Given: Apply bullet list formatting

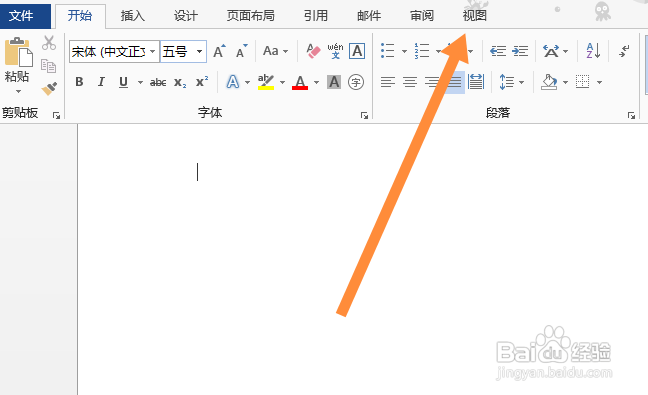Looking at the screenshot, I should (388, 51).
